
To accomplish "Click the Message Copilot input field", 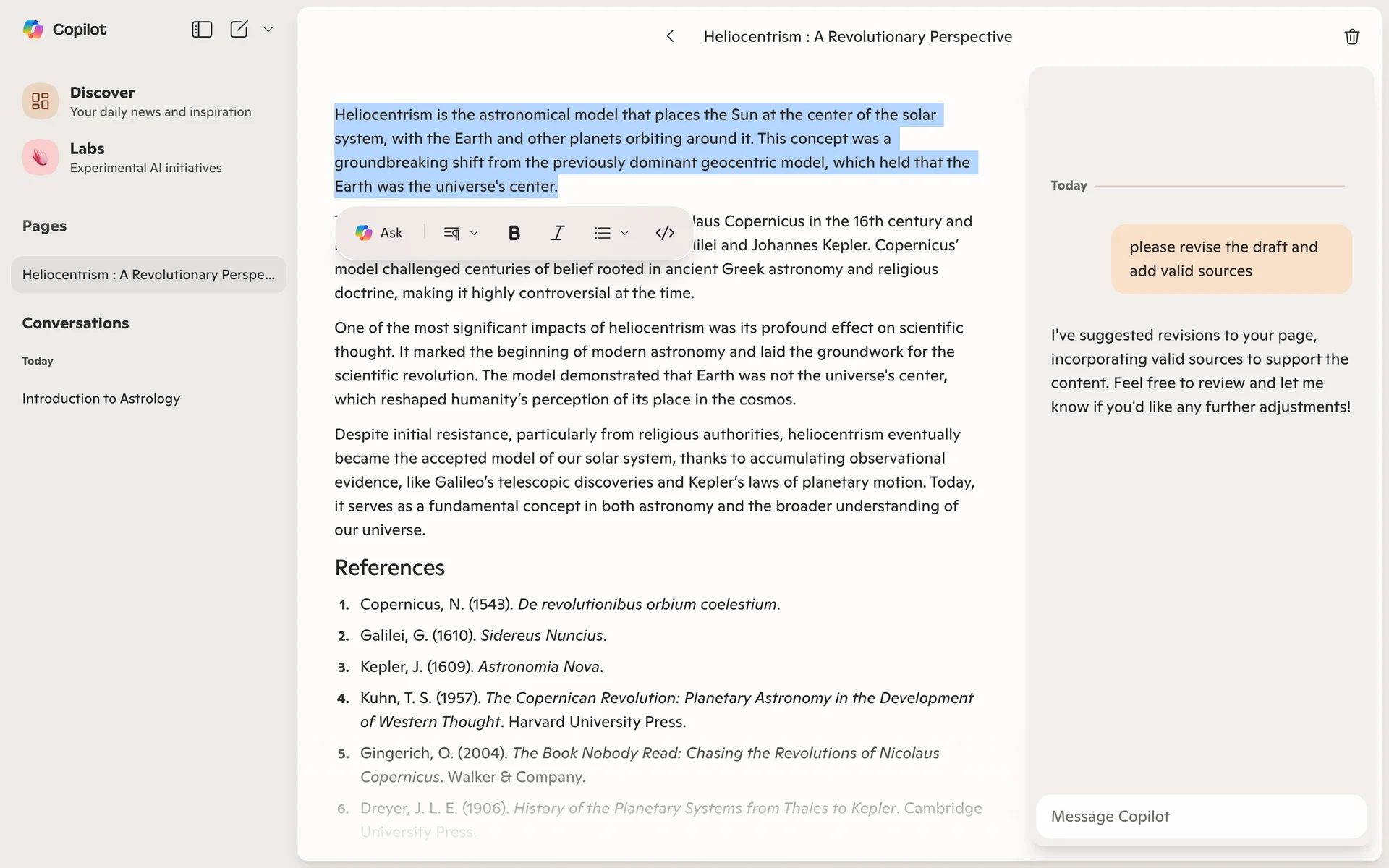I will [x=1201, y=817].
